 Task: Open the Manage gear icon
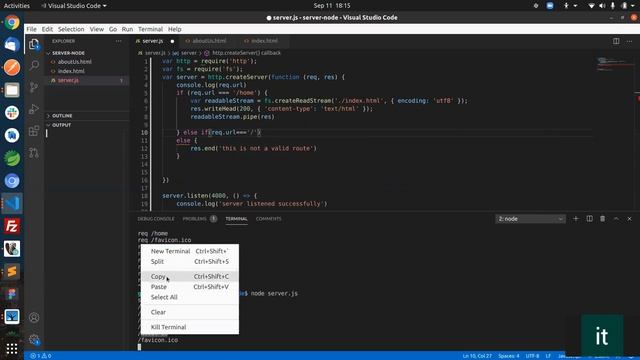(34, 339)
